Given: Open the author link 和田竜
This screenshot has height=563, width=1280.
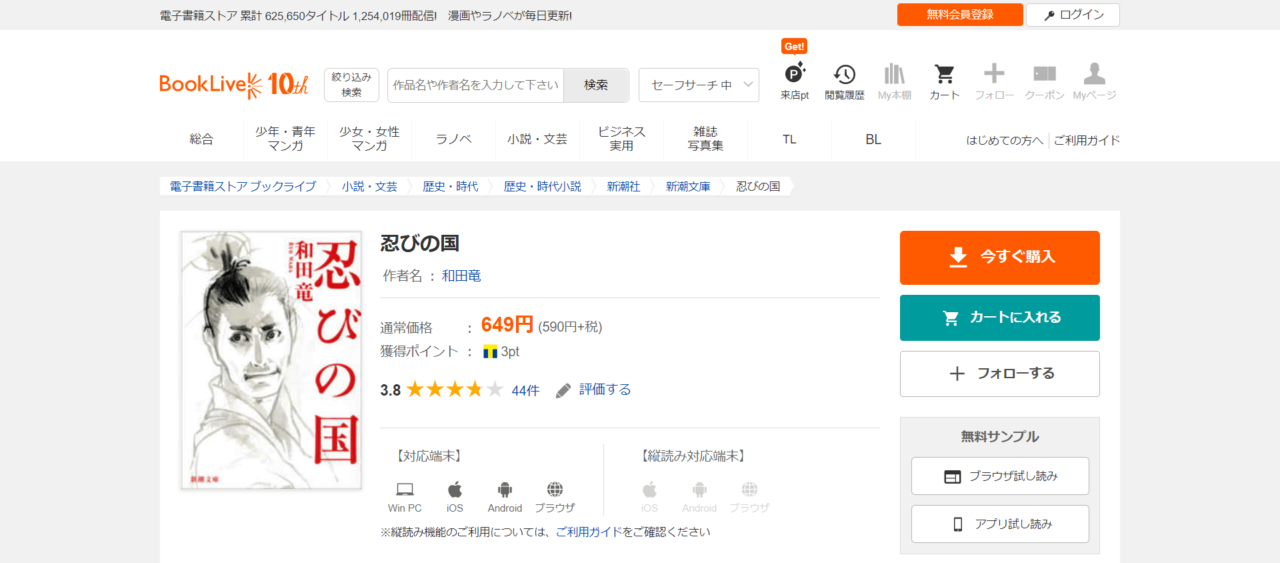Looking at the screenshot, I should click(x=461, y=276).
